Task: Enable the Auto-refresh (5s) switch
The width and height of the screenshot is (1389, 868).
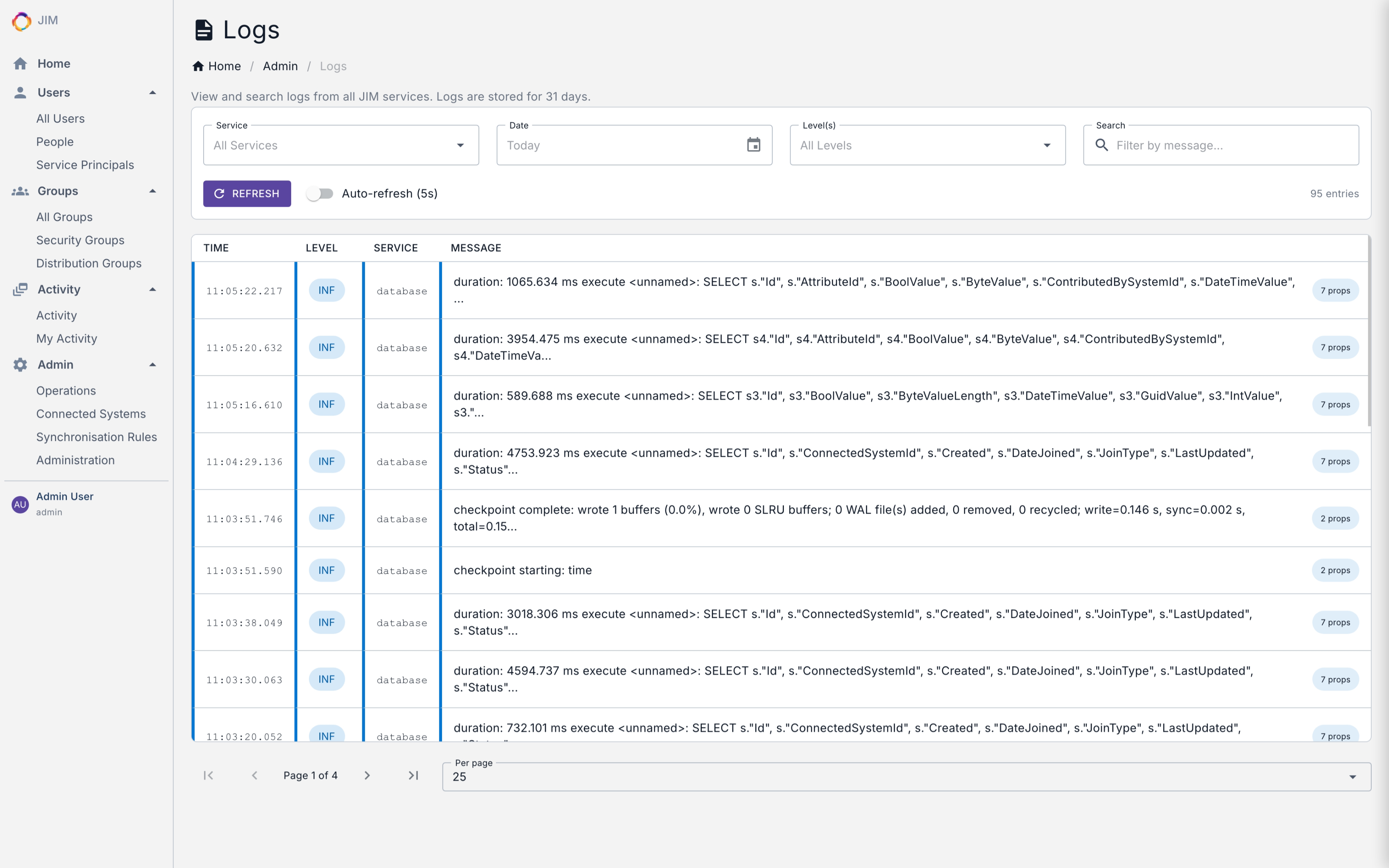Action: point(320,194)
